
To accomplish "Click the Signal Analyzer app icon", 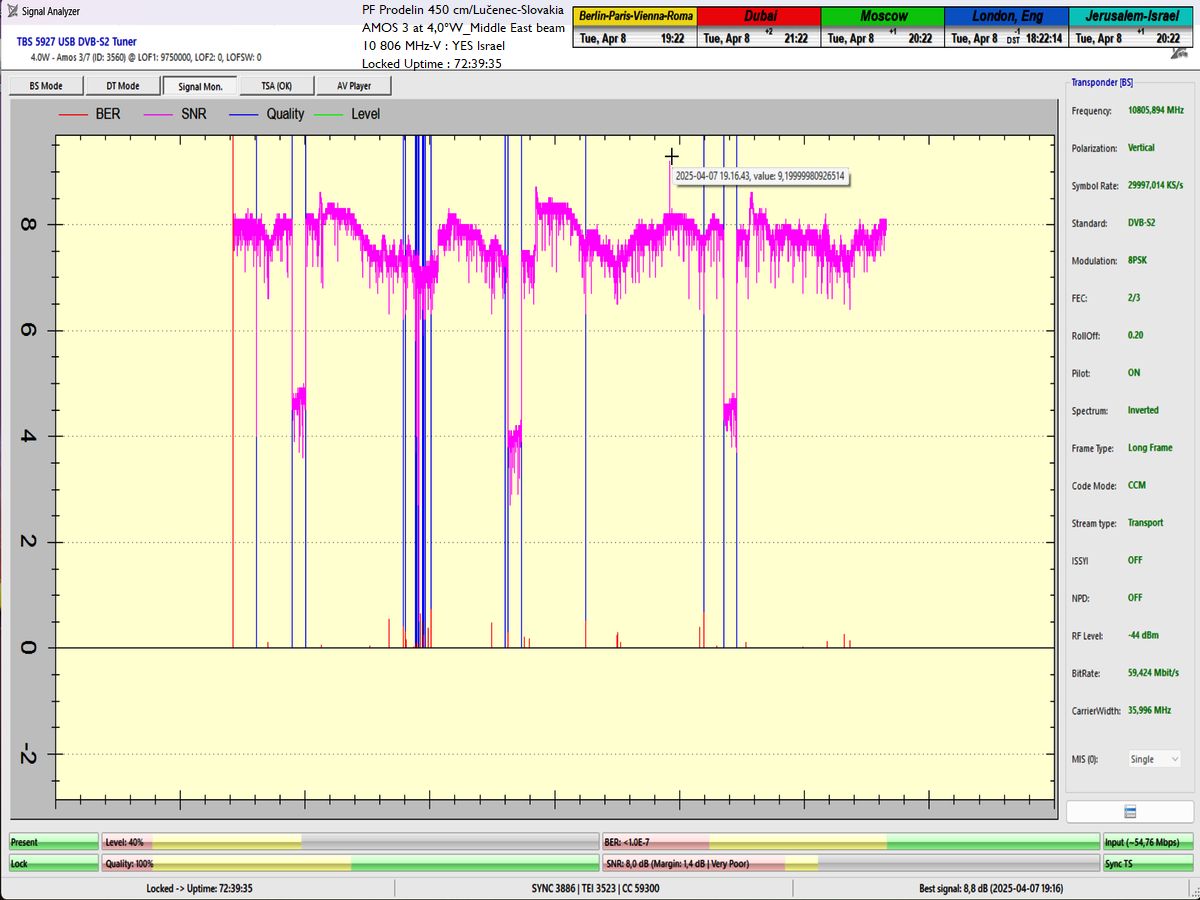I will coord(11,12).
